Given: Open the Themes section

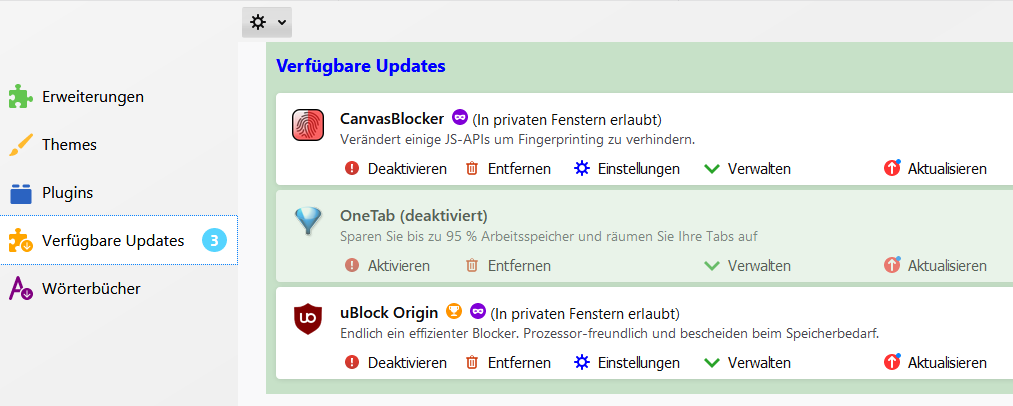Looking at the screenshot, I should (x=69, y=144).
